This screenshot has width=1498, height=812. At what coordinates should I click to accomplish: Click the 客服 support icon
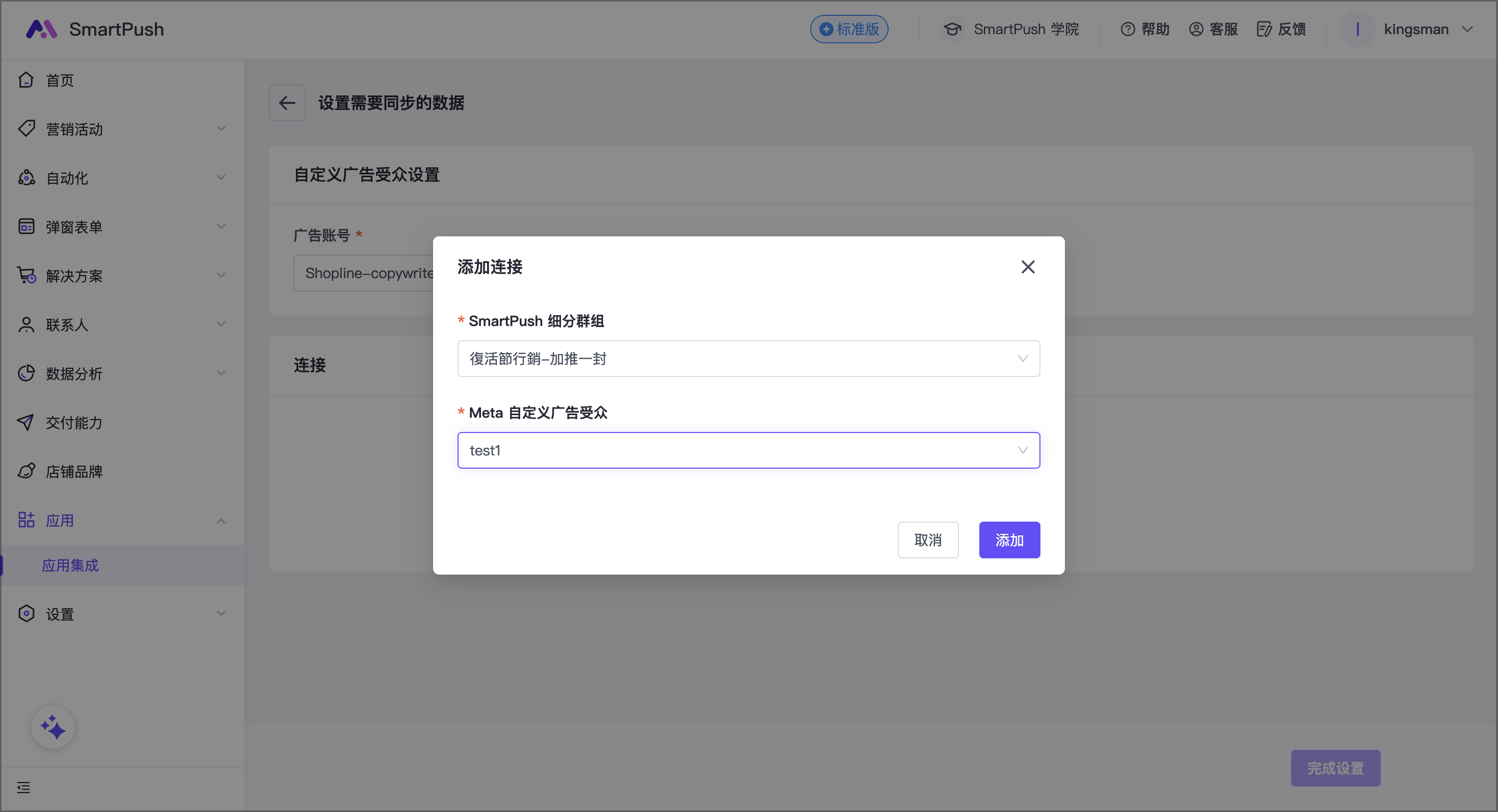pyautogui.click(x=1196, y=29)
